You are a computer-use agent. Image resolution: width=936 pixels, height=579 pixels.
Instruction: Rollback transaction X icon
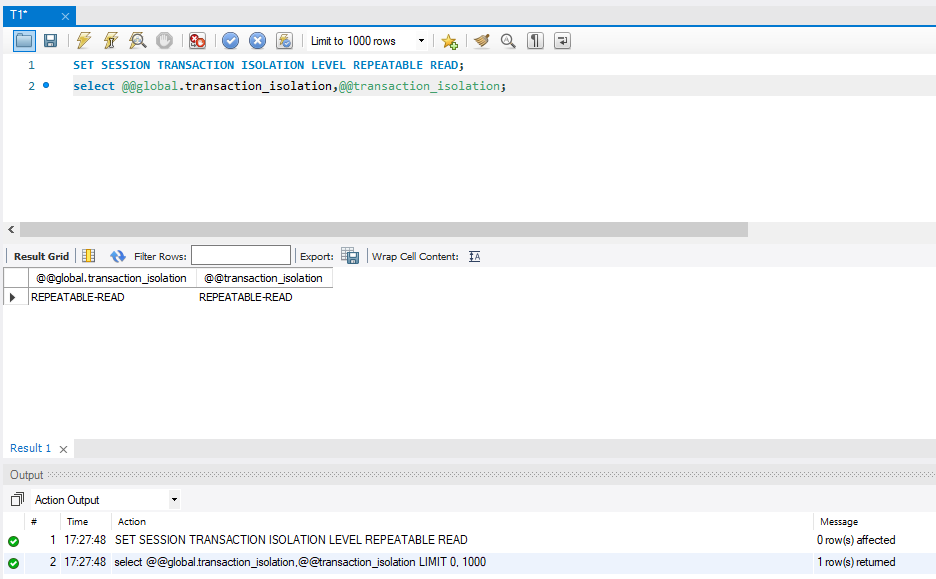(x=257, y=41)
